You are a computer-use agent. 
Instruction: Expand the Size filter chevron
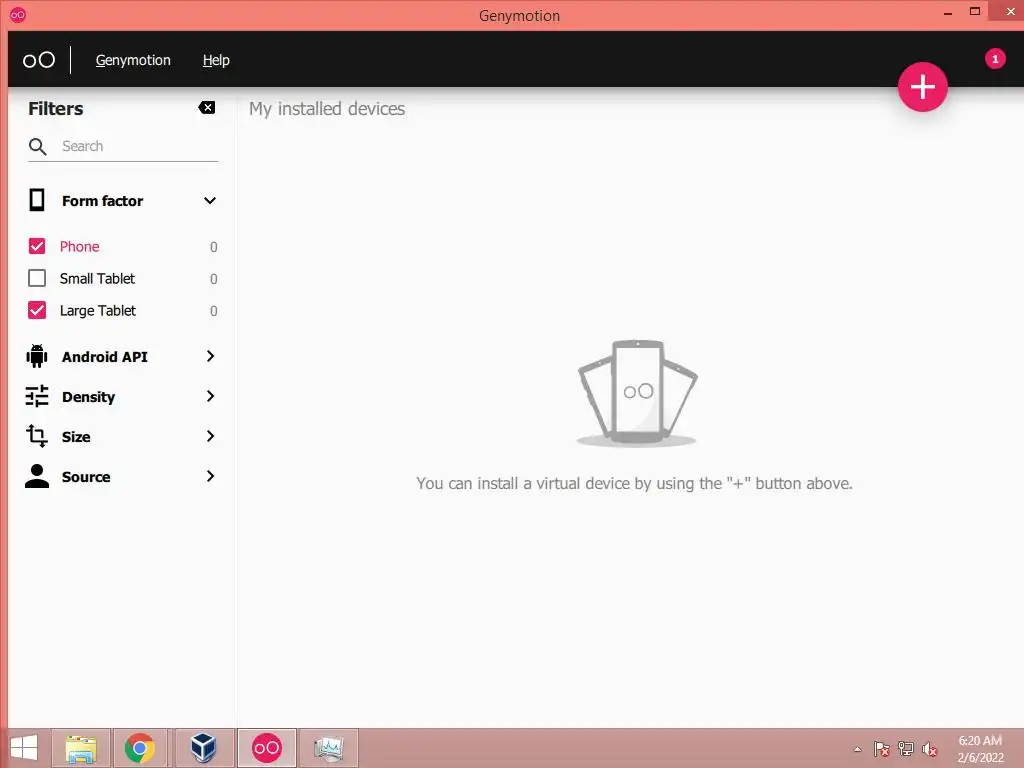(x=210, y=436)
